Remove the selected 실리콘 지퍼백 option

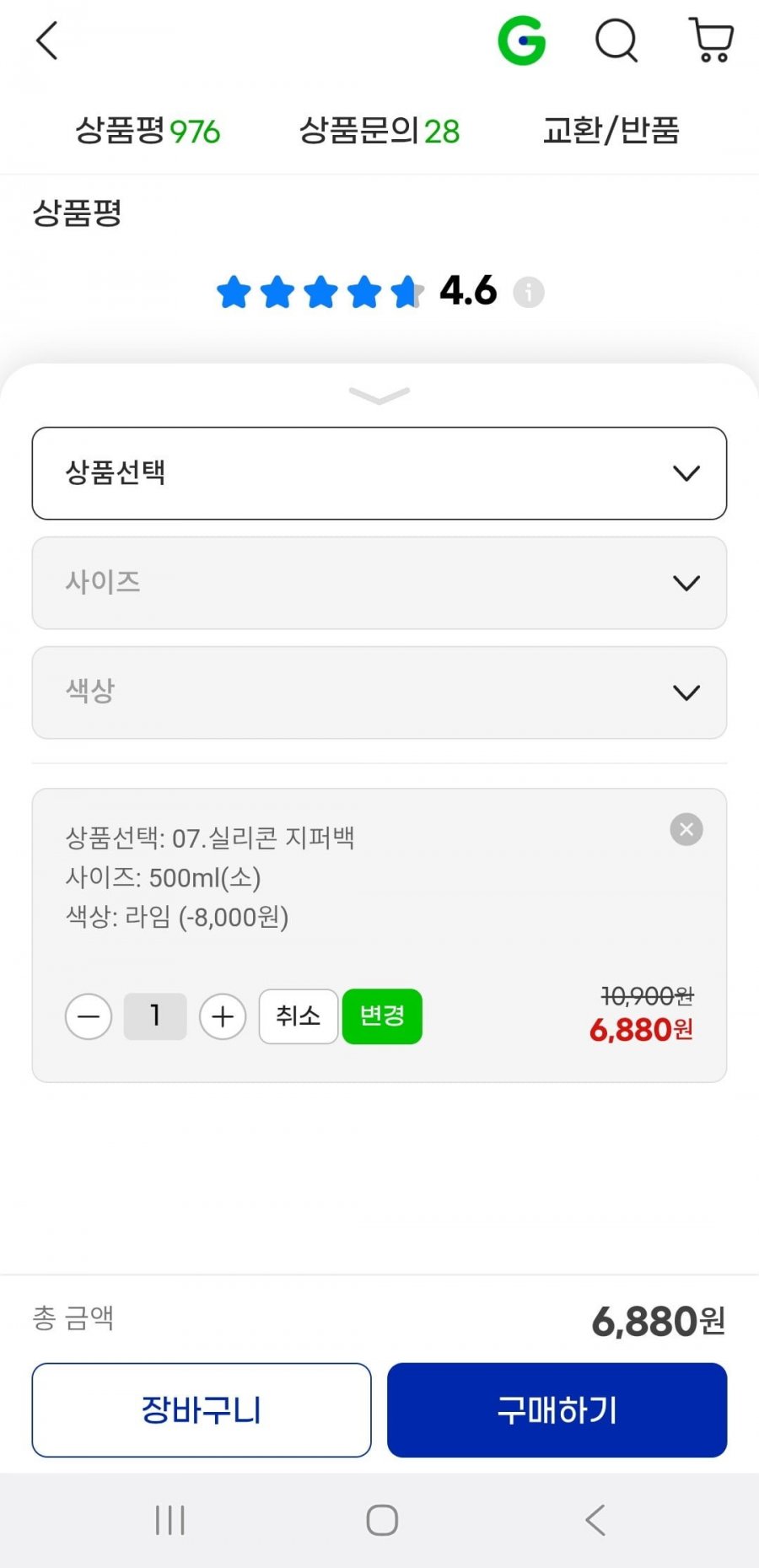(x=686, y=830)
